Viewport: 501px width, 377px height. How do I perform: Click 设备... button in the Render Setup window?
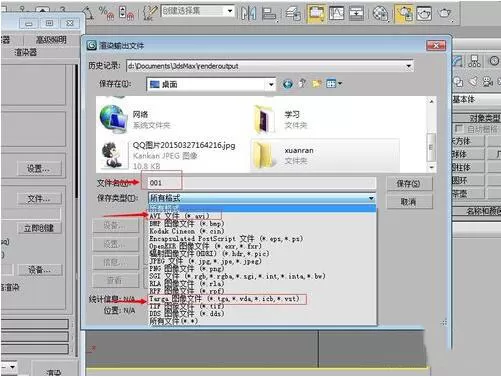[40, 270]
